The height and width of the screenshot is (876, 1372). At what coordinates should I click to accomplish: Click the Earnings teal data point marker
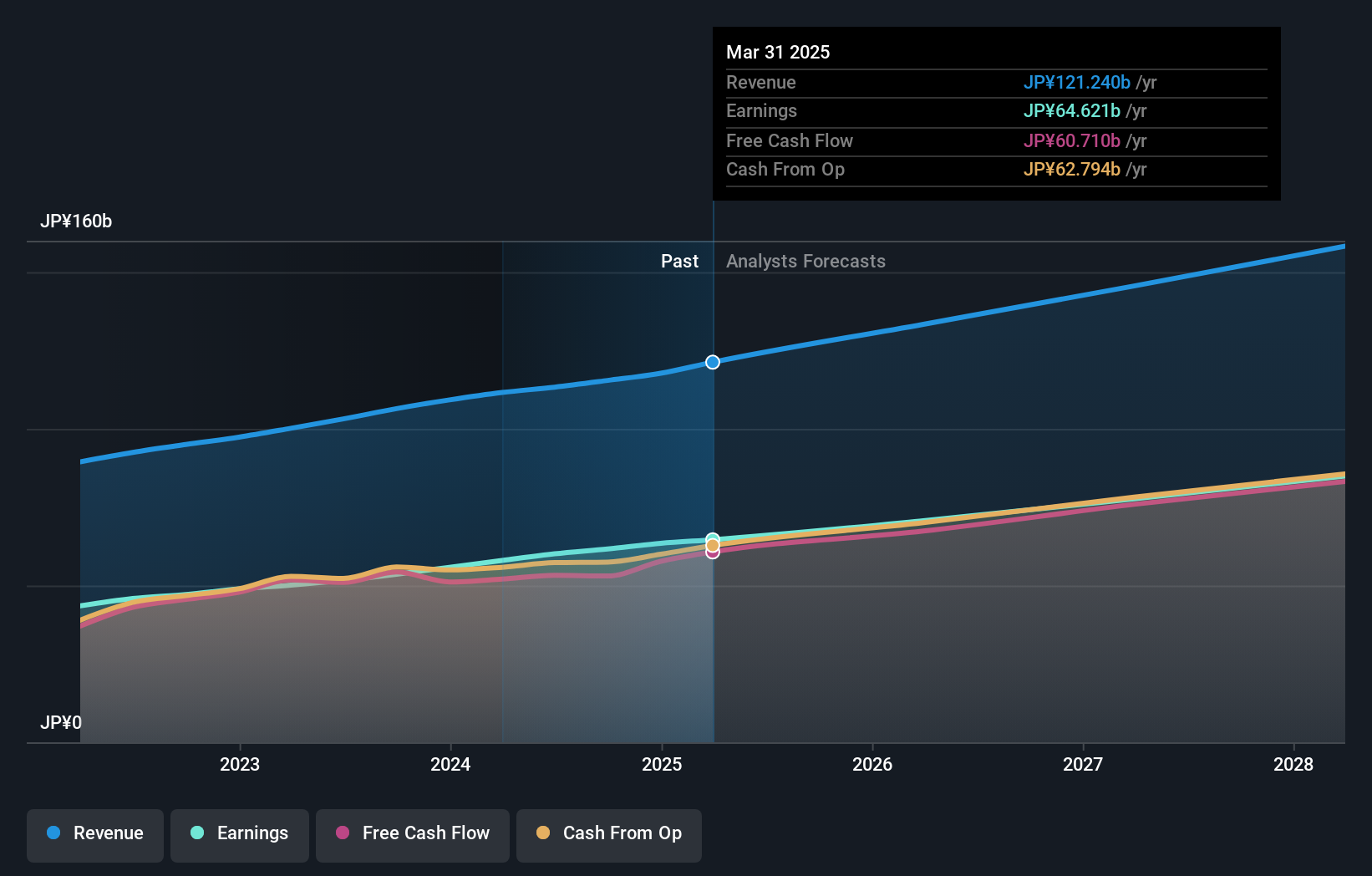coord(713,539)
